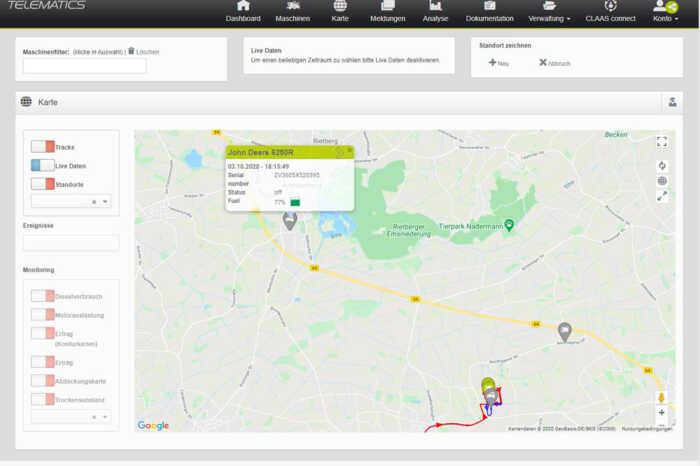Close the John Deere 6250R info popup
Viewport: 700px width, 466px height.
click(x=350, y=150)
